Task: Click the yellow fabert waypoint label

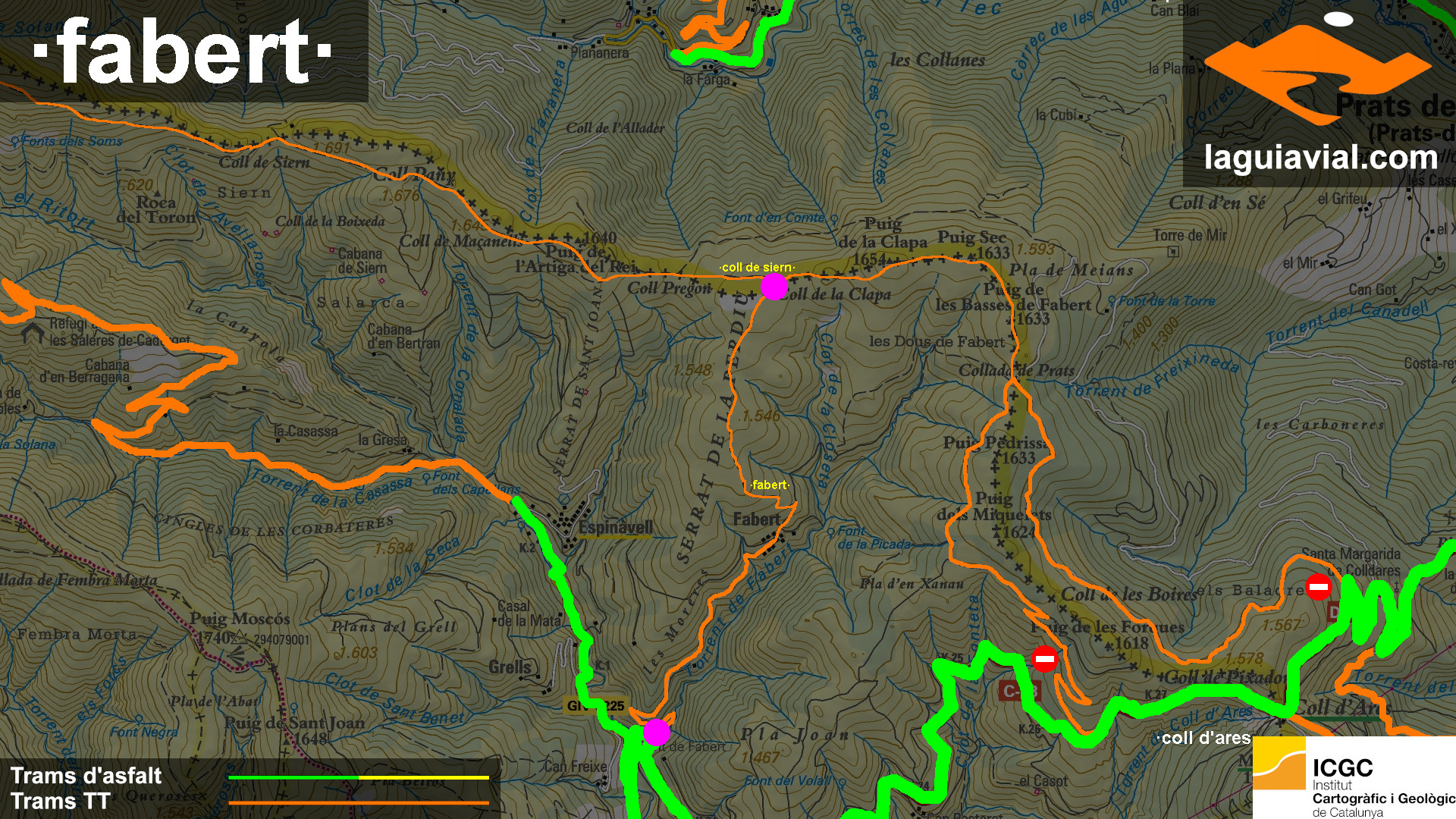Action: (769, 485)
